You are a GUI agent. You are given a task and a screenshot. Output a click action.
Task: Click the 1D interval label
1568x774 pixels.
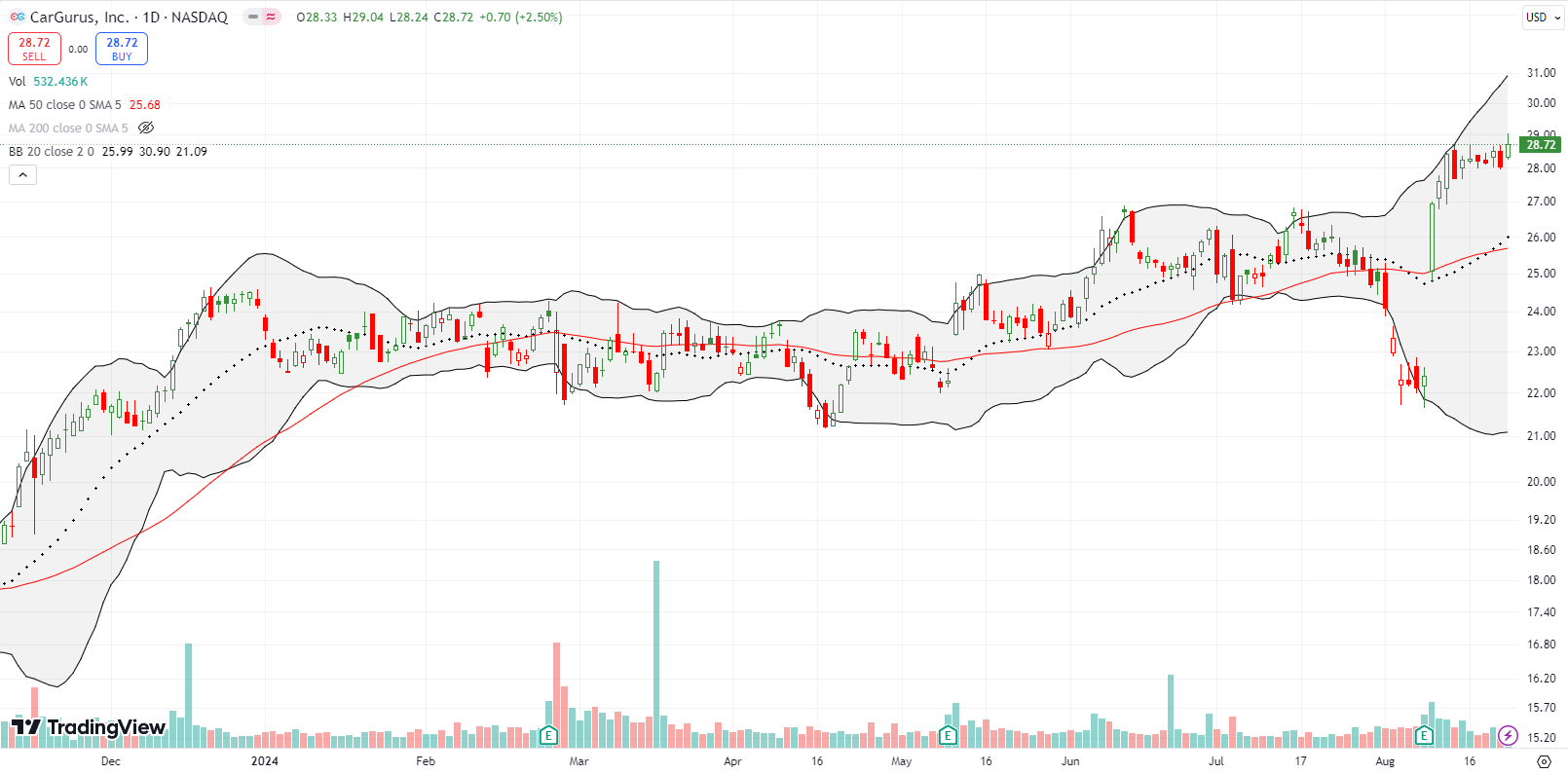click(x=151, y=17)
